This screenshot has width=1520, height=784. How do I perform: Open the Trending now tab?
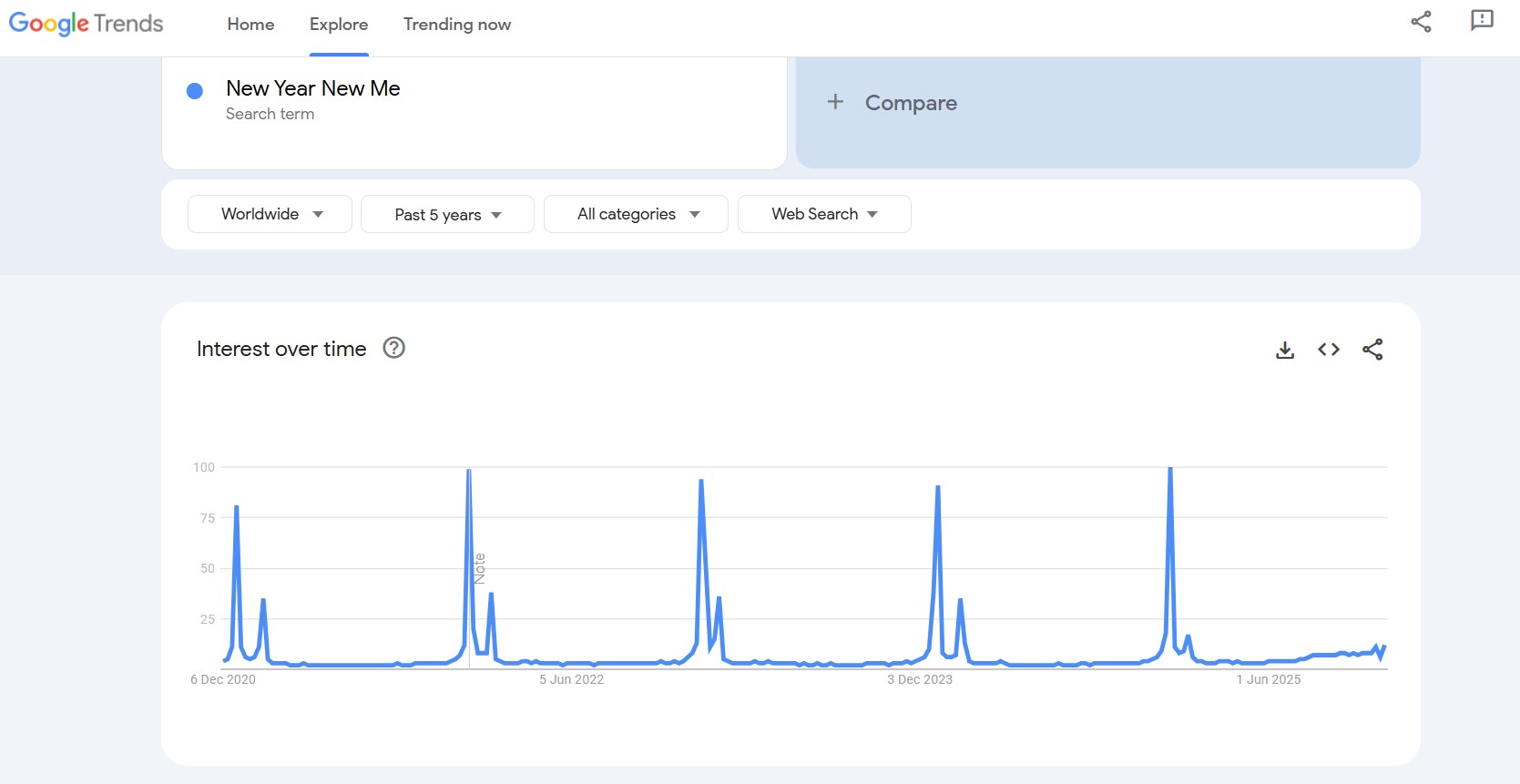457,25
